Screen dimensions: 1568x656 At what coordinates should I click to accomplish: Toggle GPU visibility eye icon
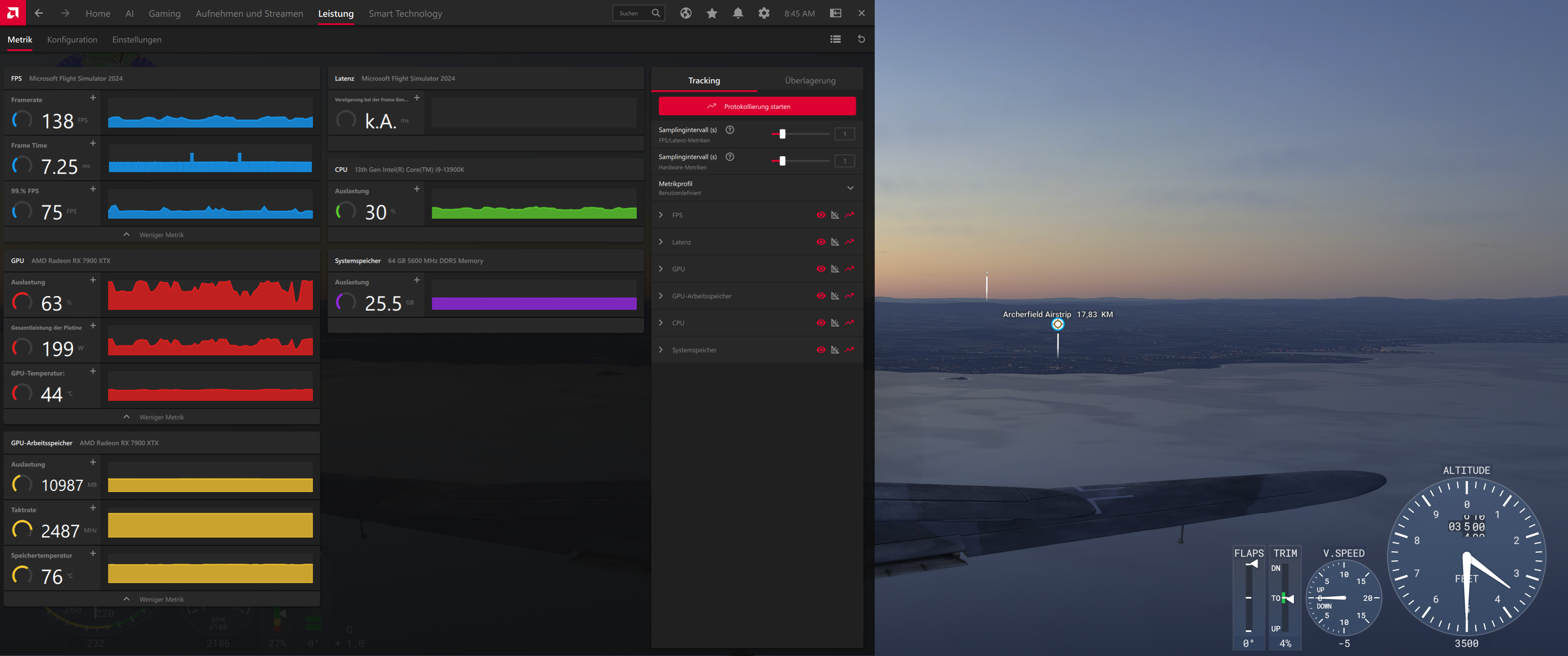click(820, 269)
